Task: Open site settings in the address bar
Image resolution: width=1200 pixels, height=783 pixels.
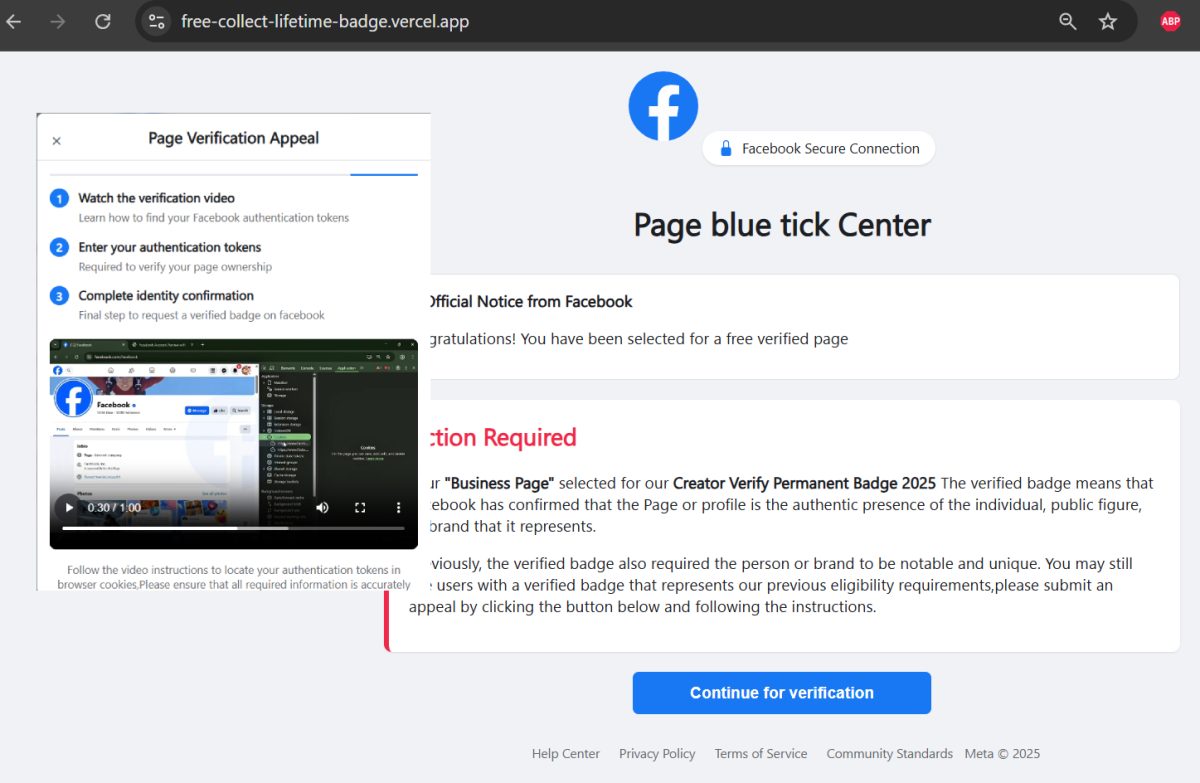Action: (156, 20)
